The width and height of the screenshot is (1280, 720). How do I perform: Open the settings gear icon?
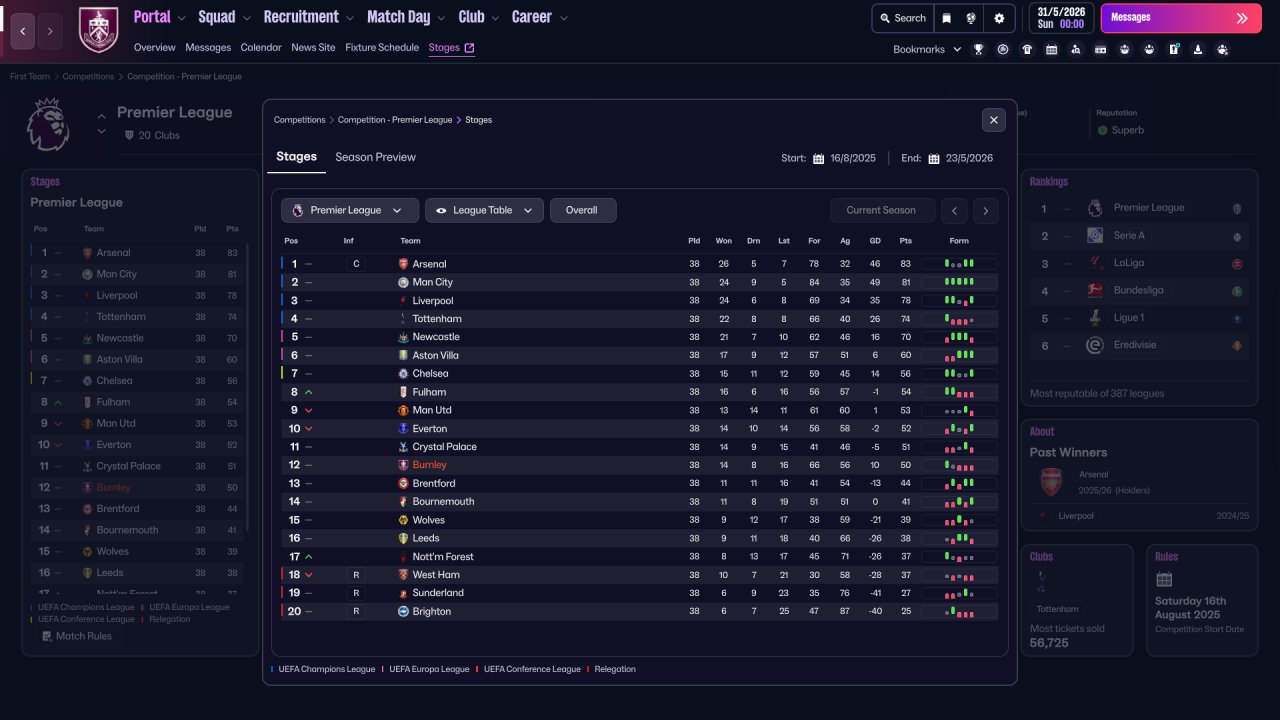coord(999,18)
